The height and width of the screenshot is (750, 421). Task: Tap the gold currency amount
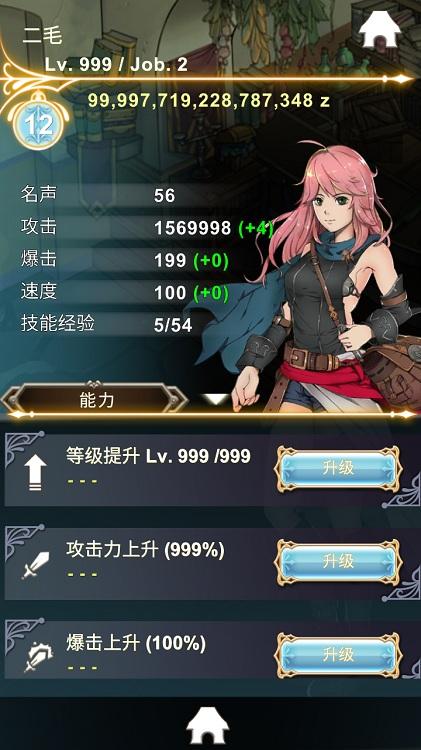point(209,101)
